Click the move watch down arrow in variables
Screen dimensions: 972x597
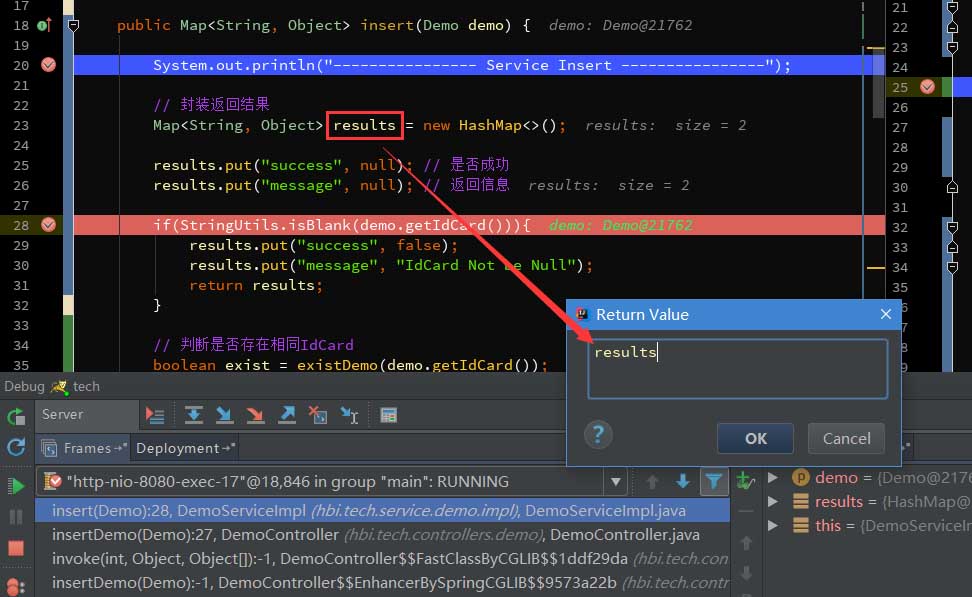(746, 573)
